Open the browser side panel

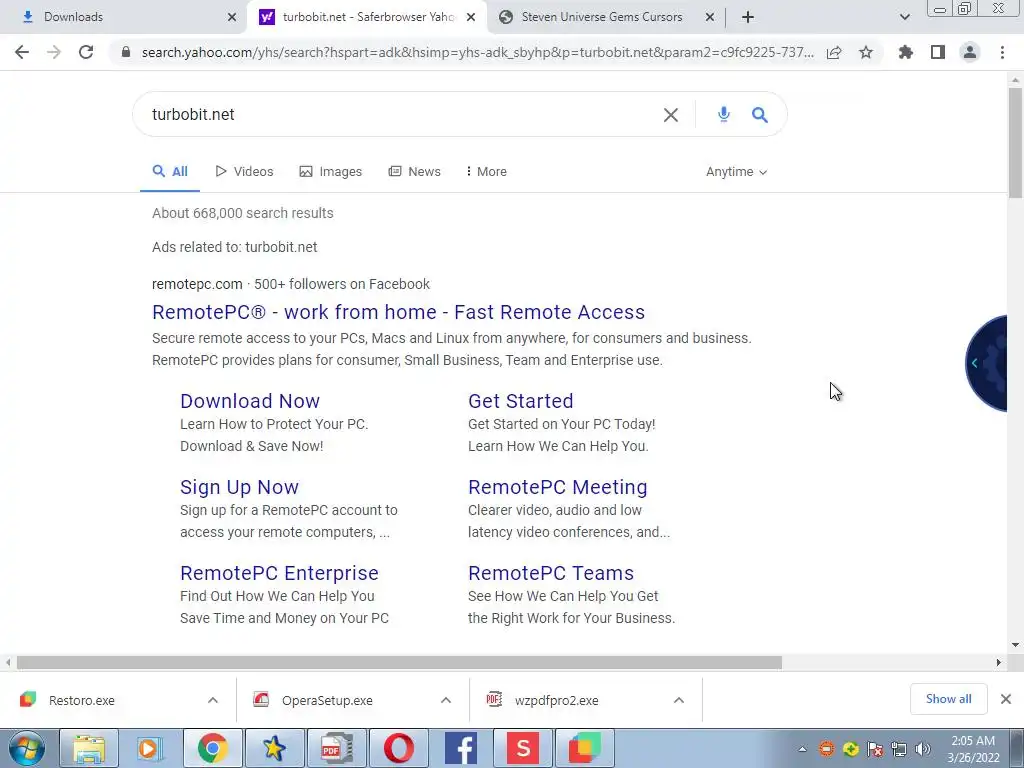[x=938, y=52]
